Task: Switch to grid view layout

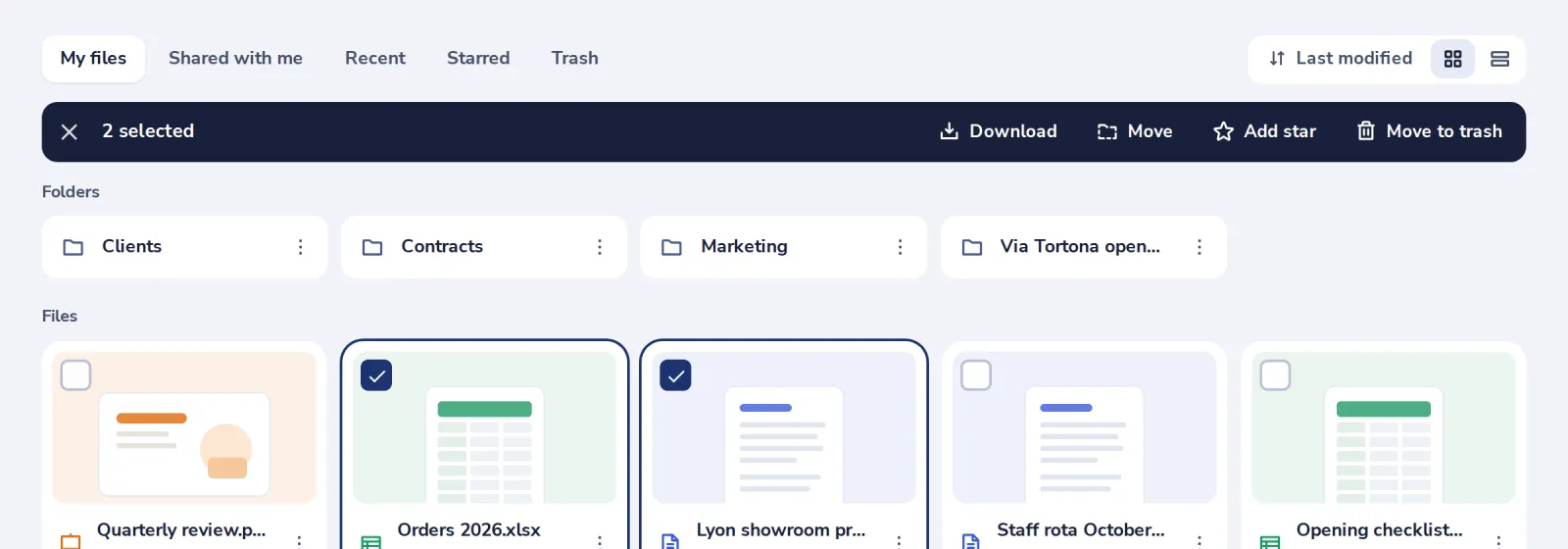Action: tap(1452, 59)
